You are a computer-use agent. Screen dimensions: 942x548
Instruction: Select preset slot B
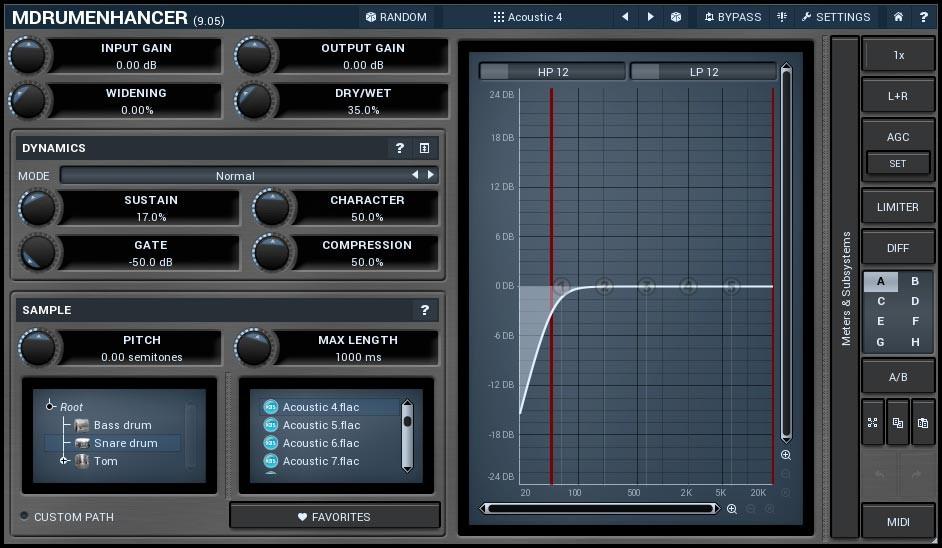914,282
